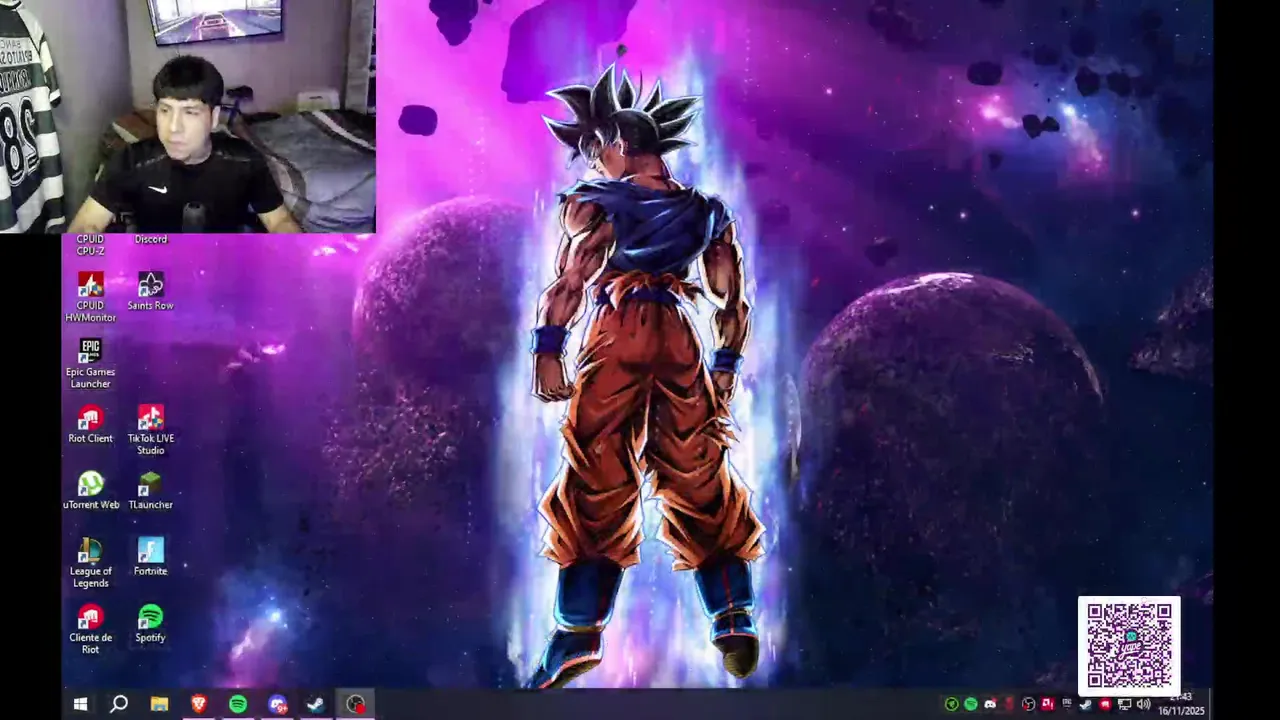This screenshot has height=720, width=1280.
Task: Switch to OBS Studio in the taskbar
Action: [355, 704]
